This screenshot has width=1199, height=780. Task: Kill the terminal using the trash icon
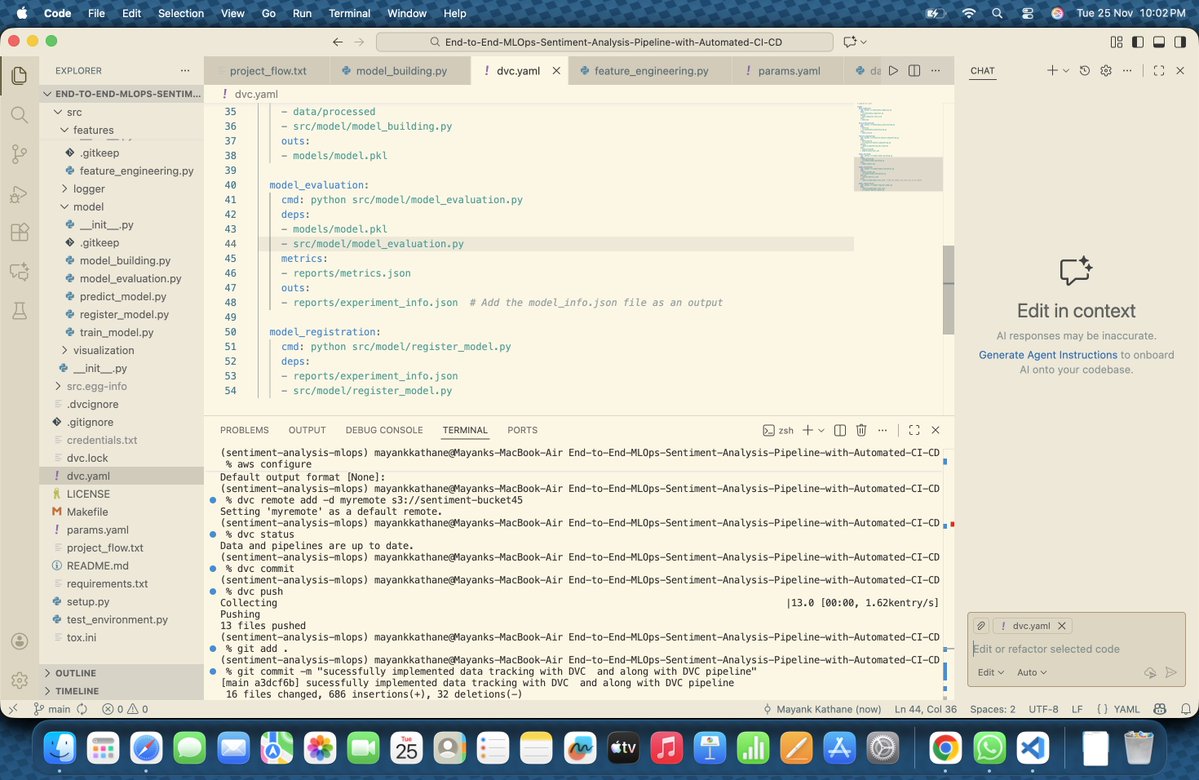tap(861, 430)
